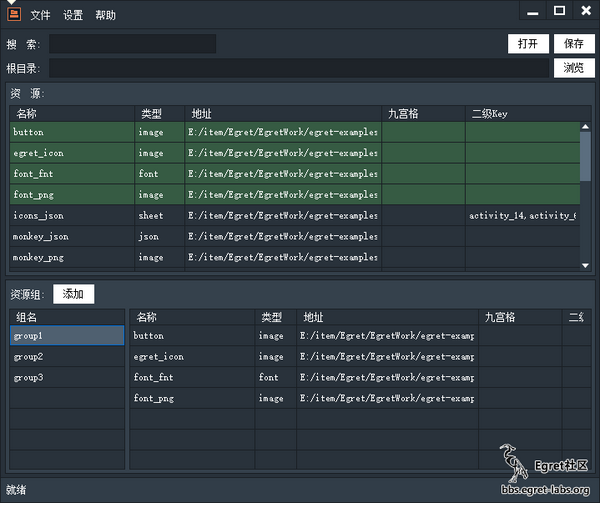Select the monkey_png resource row
Viewport: 600px width, 505px height.
[x=295, y=257]
